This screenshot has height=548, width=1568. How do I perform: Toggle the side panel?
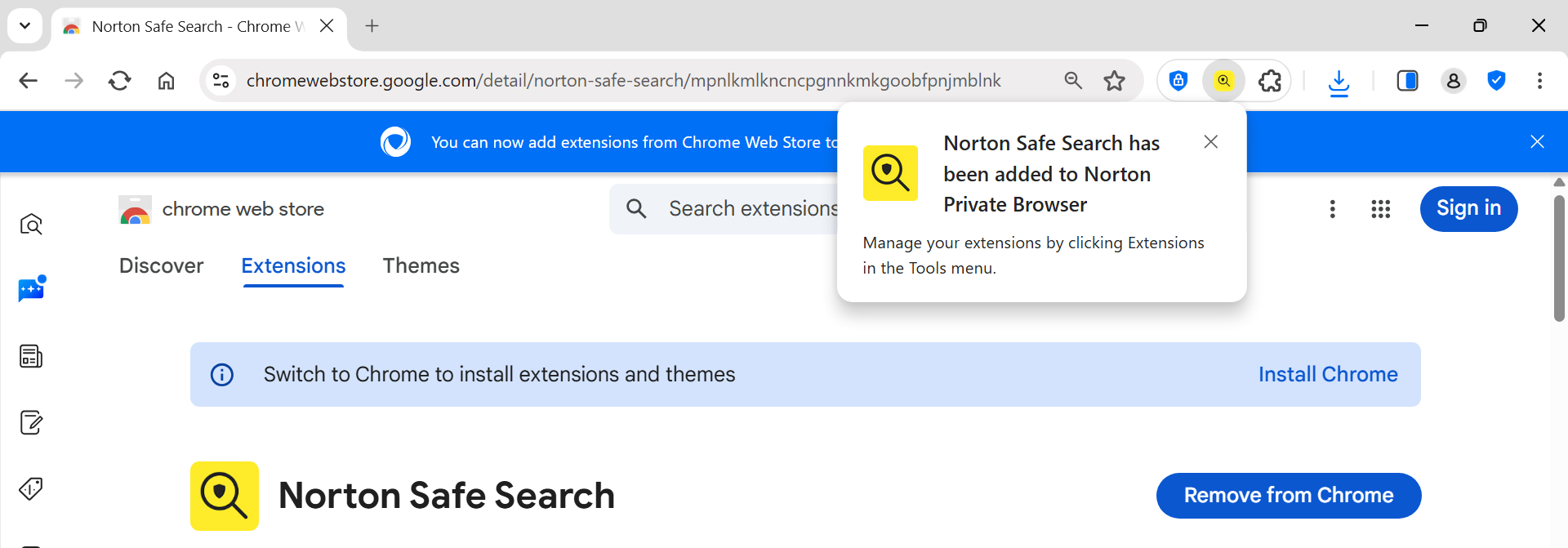point(1408,81)
